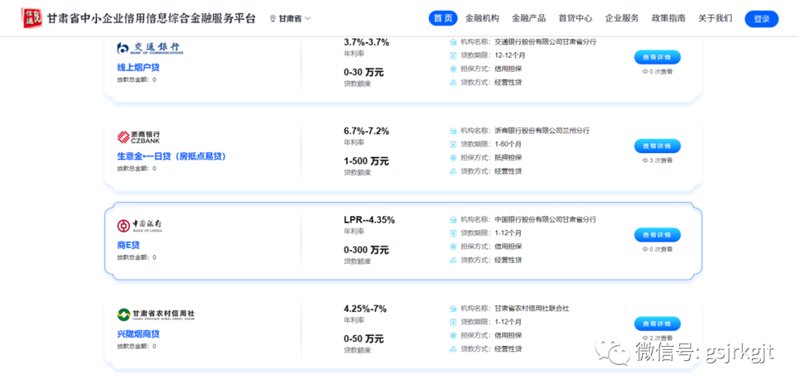Click 查看详情 for 商E贷
Screen dimensions: 800x389
coord(657,235)
